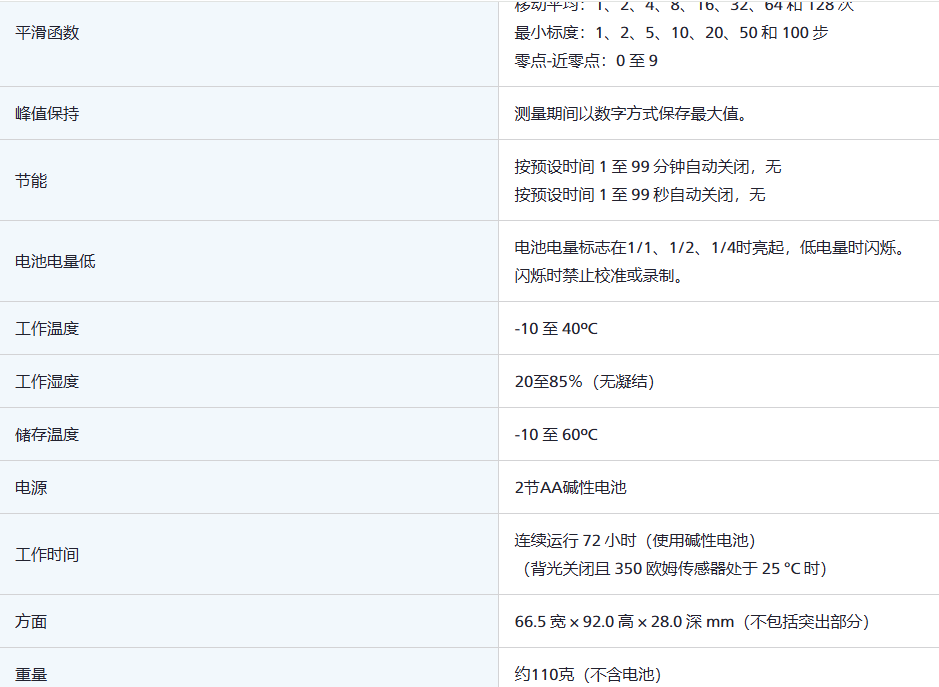
Task: Click the 闪烁时禁止校准或录制 text
Action: pyautogui.click(x=599, y=276)
